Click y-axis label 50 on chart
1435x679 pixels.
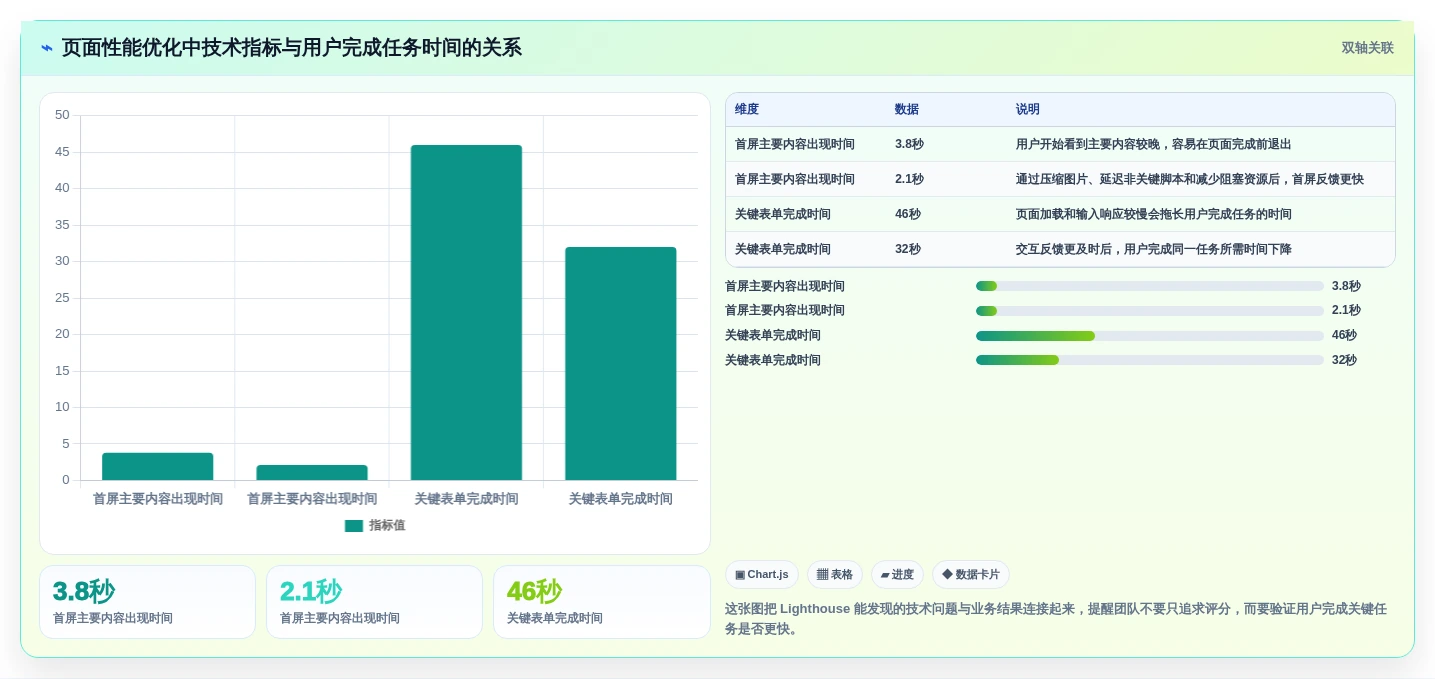tap(62, 115)
